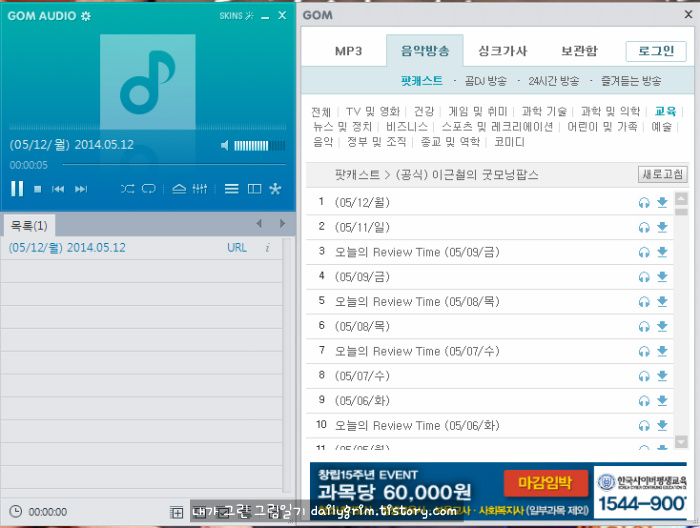Image resolution: width=700 pixels, height=528 pixels.
Task: Open file with the eject icon
Action: (x=179, y=189)
